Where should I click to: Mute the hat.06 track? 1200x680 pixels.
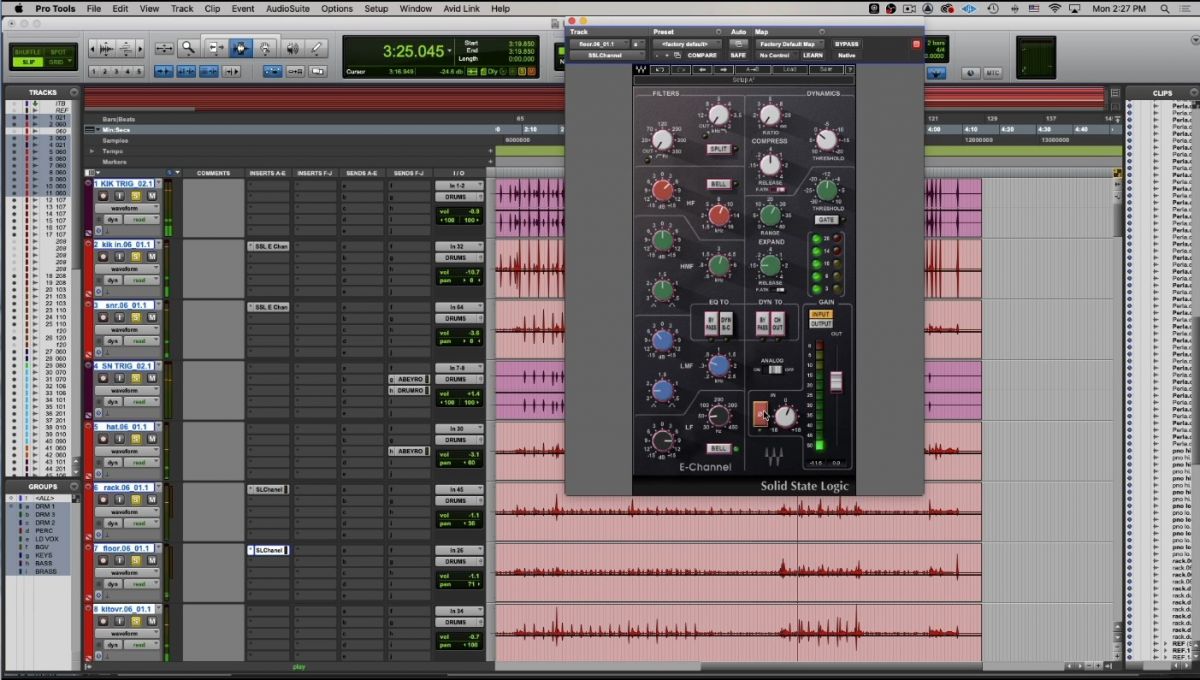(151, 438)
